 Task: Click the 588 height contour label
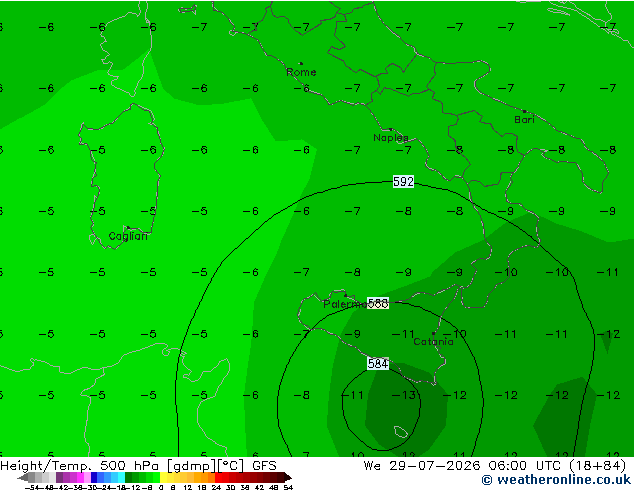[x=378, y=303]
